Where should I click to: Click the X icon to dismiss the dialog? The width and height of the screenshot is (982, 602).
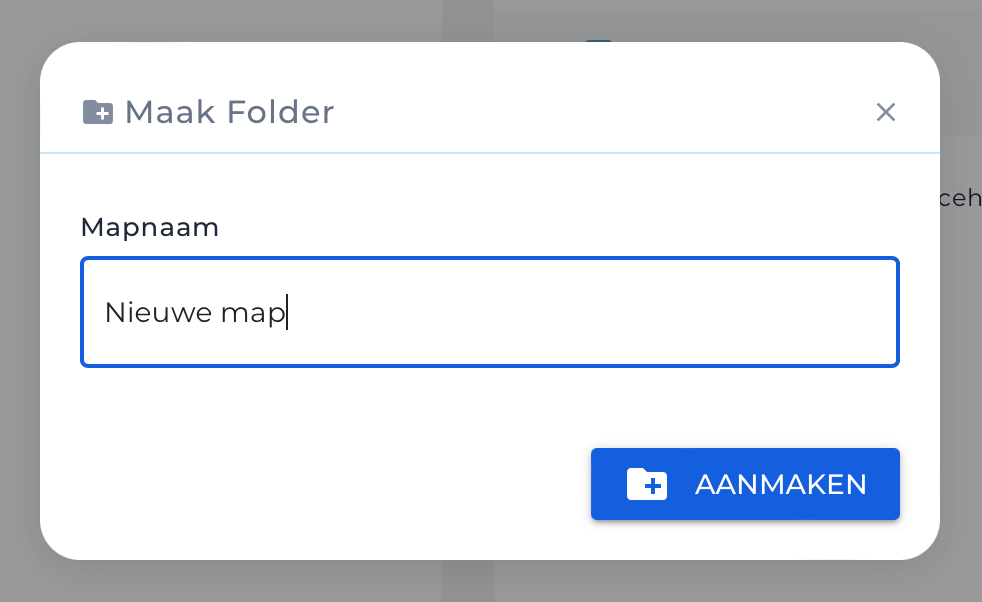(x=885, y=112)
